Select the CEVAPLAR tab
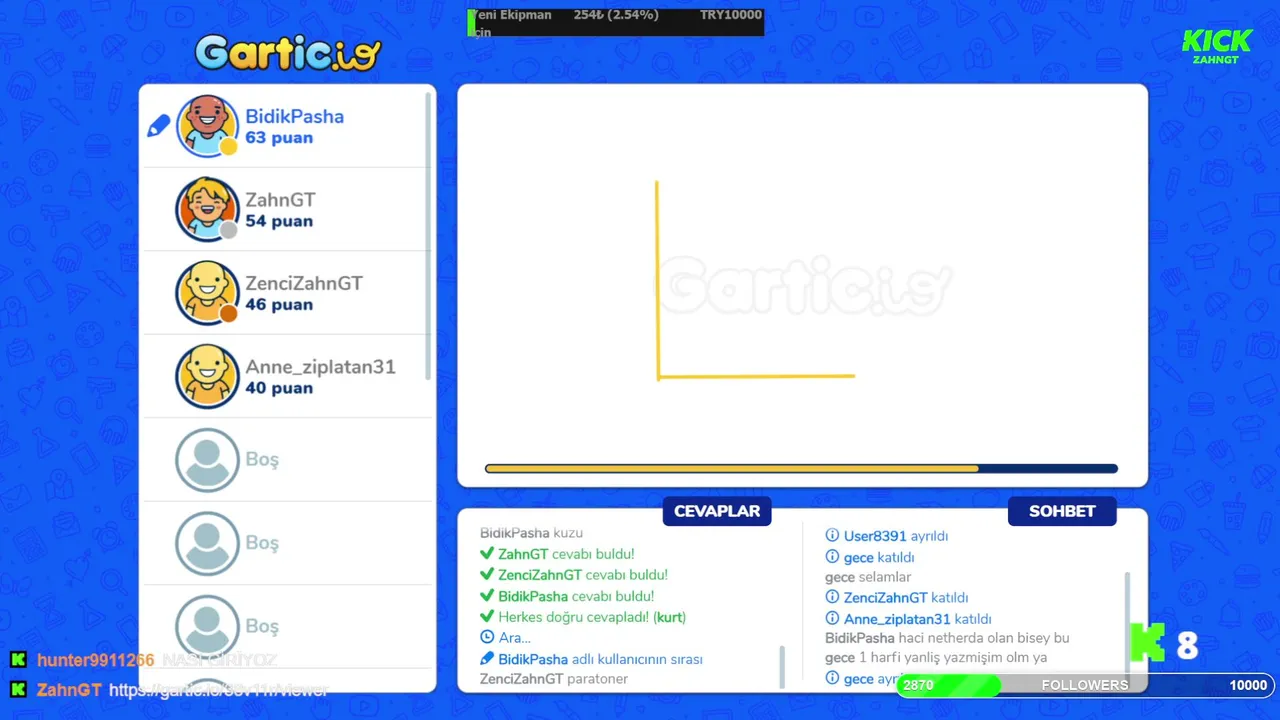 717,511
